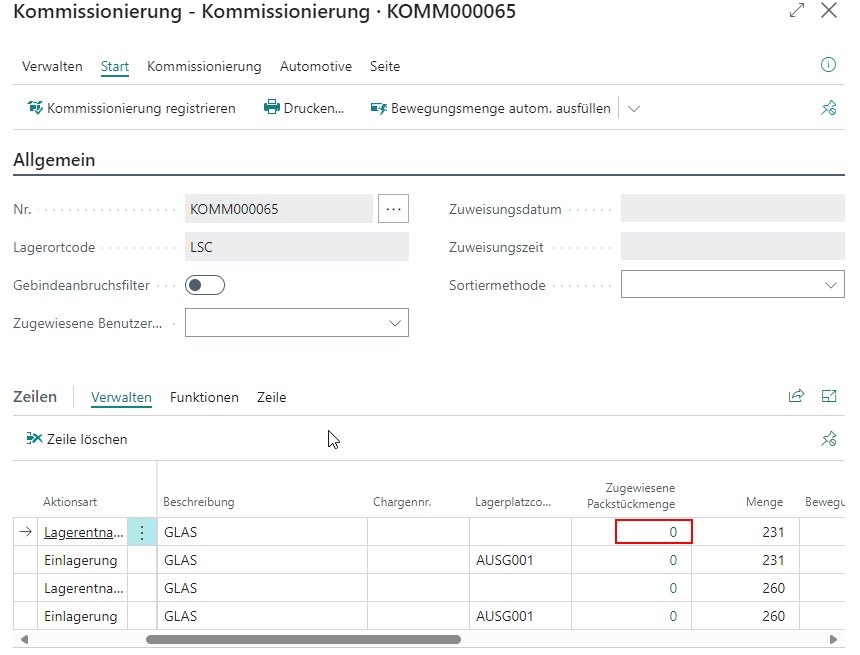Click the Kommissionierung registrieren icon
Screen dimensions: 860x655
pos(35,108)
